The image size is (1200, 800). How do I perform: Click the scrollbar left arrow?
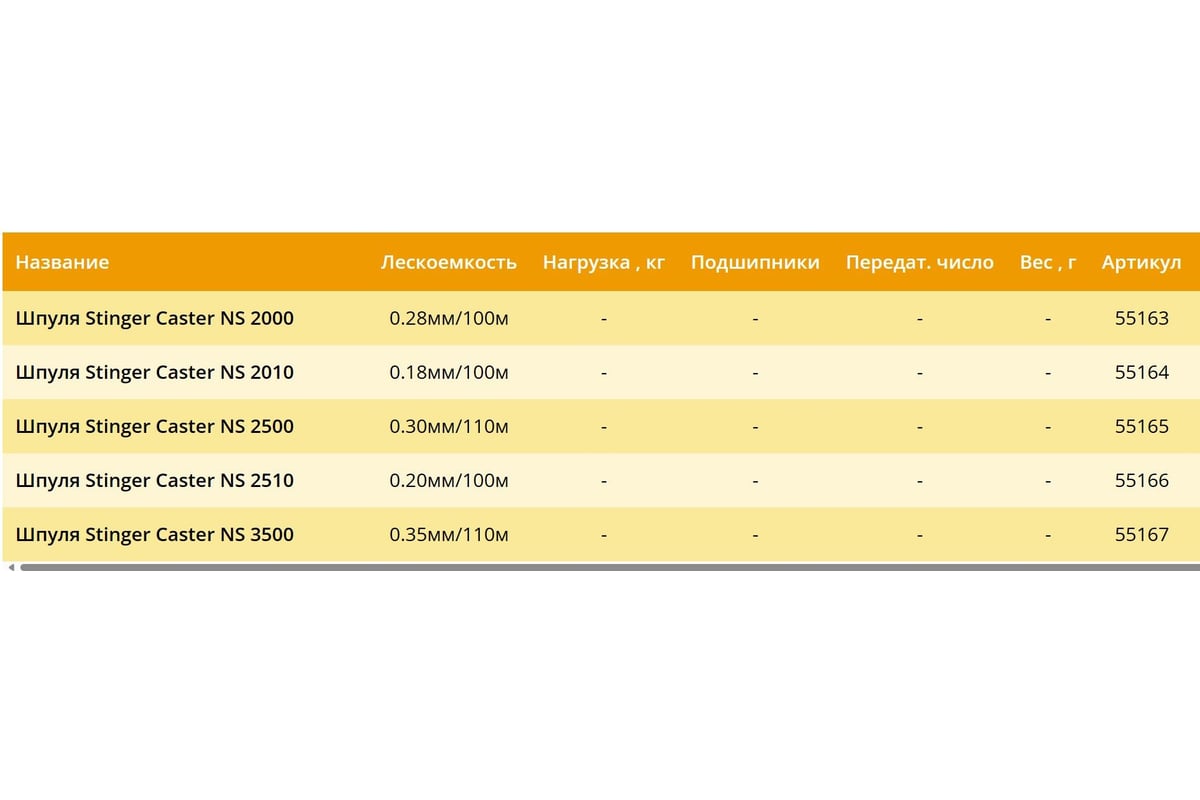[11, 568]
